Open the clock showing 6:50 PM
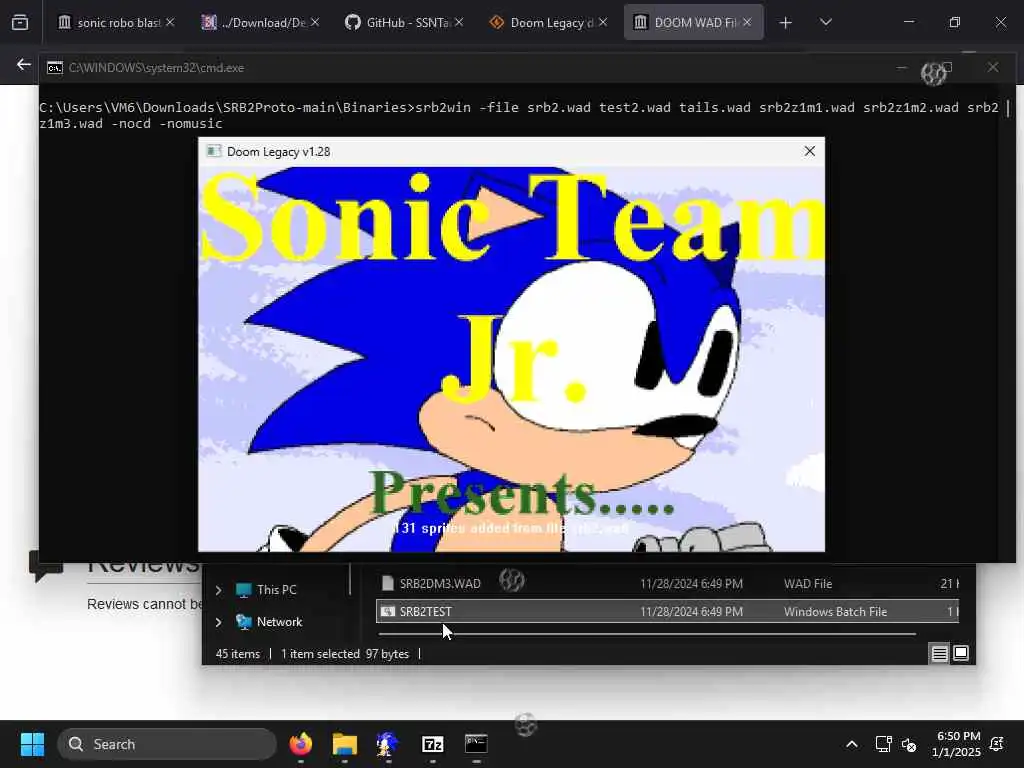 coord(956,744)
